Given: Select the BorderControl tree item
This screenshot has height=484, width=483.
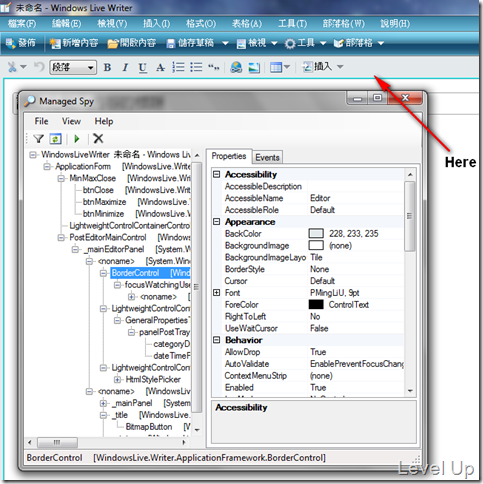Looking at the screenshot, I should pos(135,273).
